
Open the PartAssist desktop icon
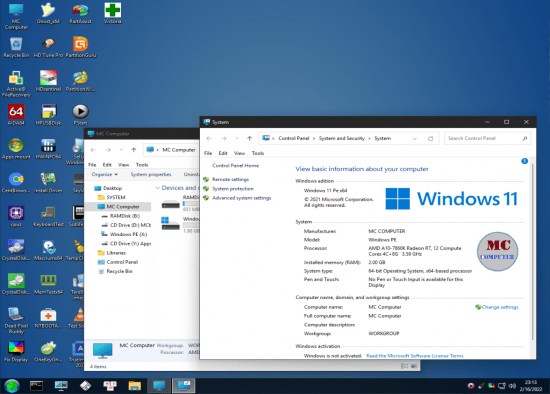(80, 13)
